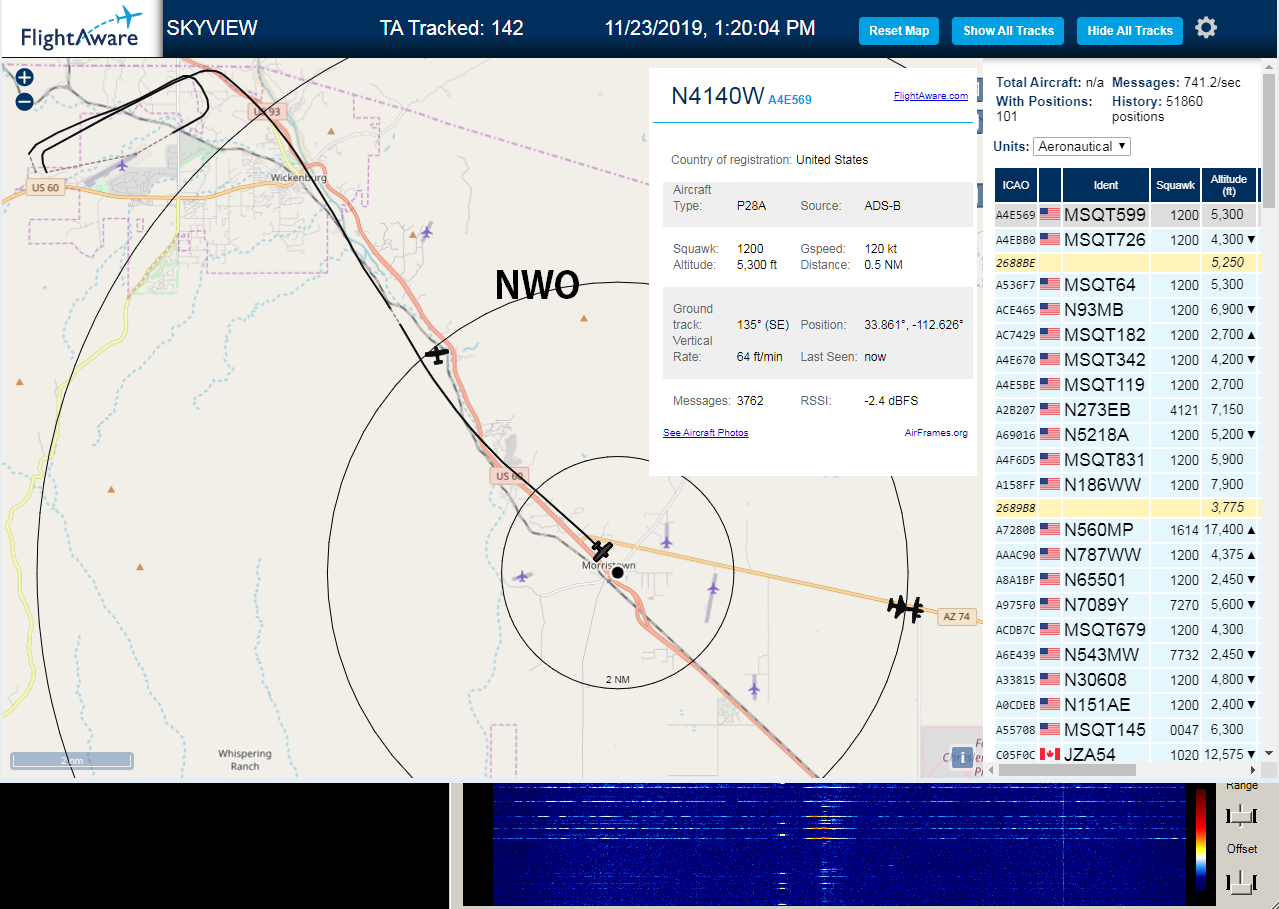Screen dimensions: 1279x909
Task: Sort table by Squawk column header
Action: (1175, 184)
